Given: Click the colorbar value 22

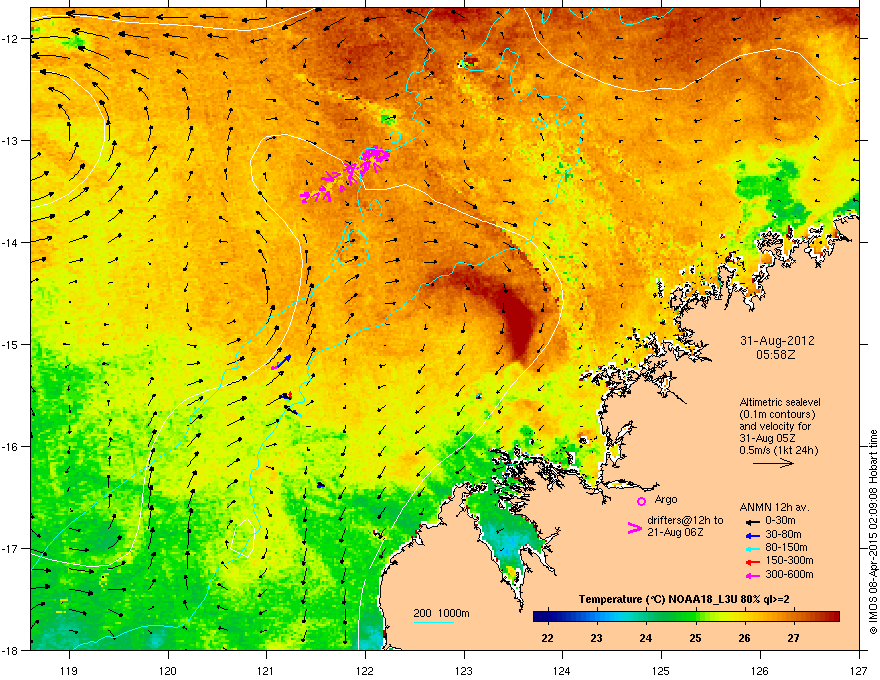Looking at the screenshot, I should pyautogui.click(x=547, y=638).
